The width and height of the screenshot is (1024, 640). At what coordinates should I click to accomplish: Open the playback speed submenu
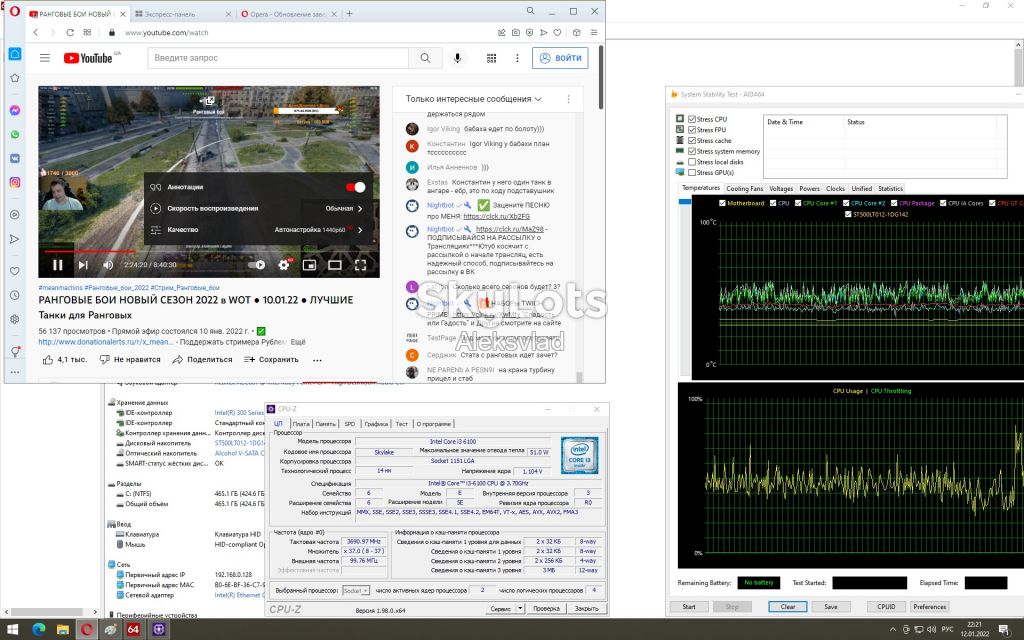(x=258, y=208)
